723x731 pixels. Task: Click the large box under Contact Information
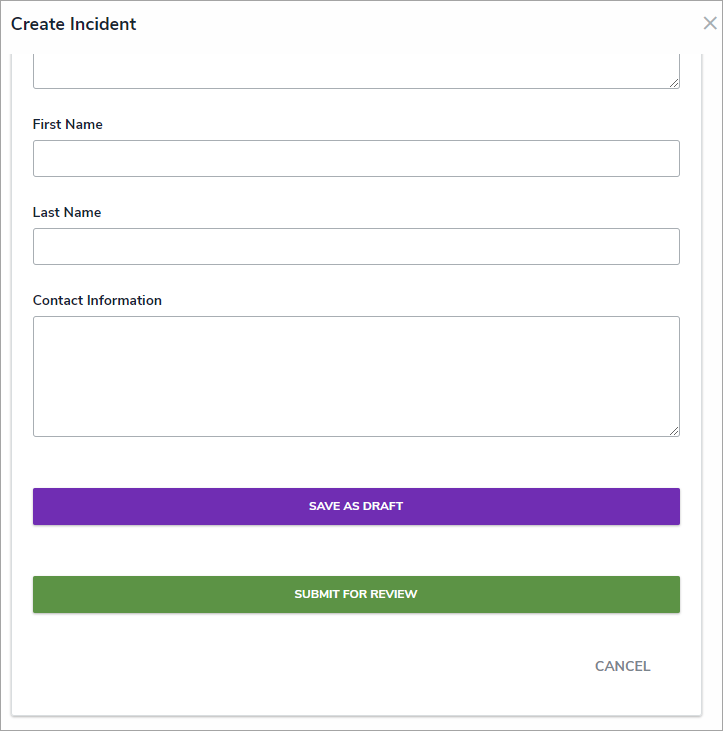(356, 376)
